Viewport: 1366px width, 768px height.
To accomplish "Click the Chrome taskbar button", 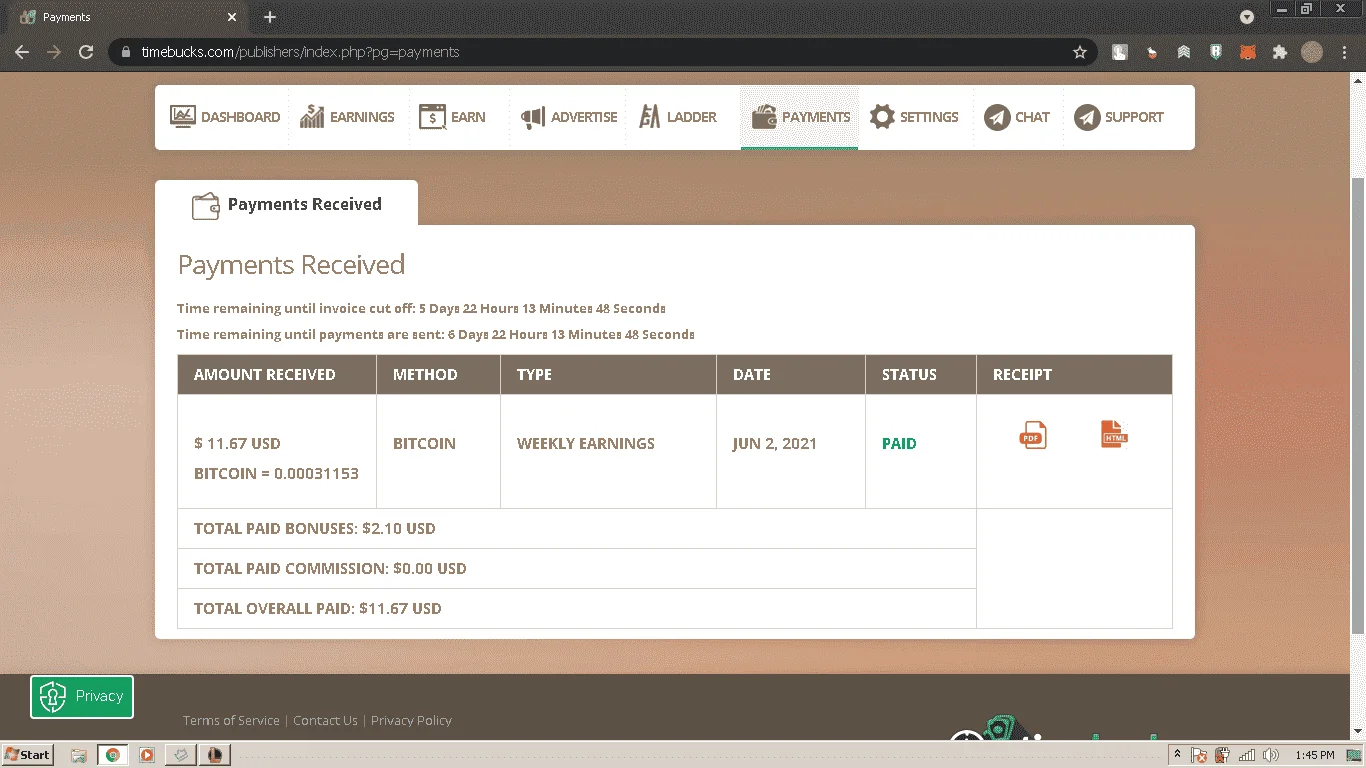I will 112,755.
